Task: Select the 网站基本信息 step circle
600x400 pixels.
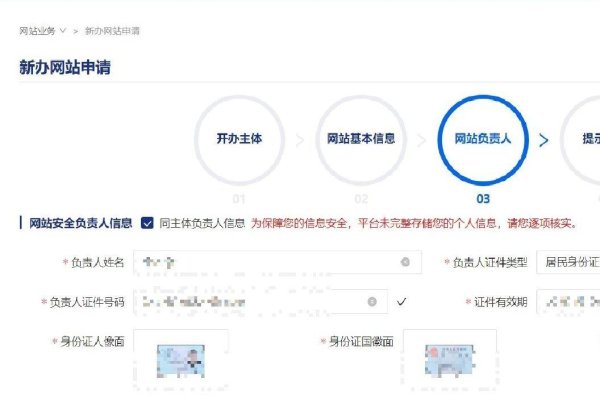Action: pos(361,140)
